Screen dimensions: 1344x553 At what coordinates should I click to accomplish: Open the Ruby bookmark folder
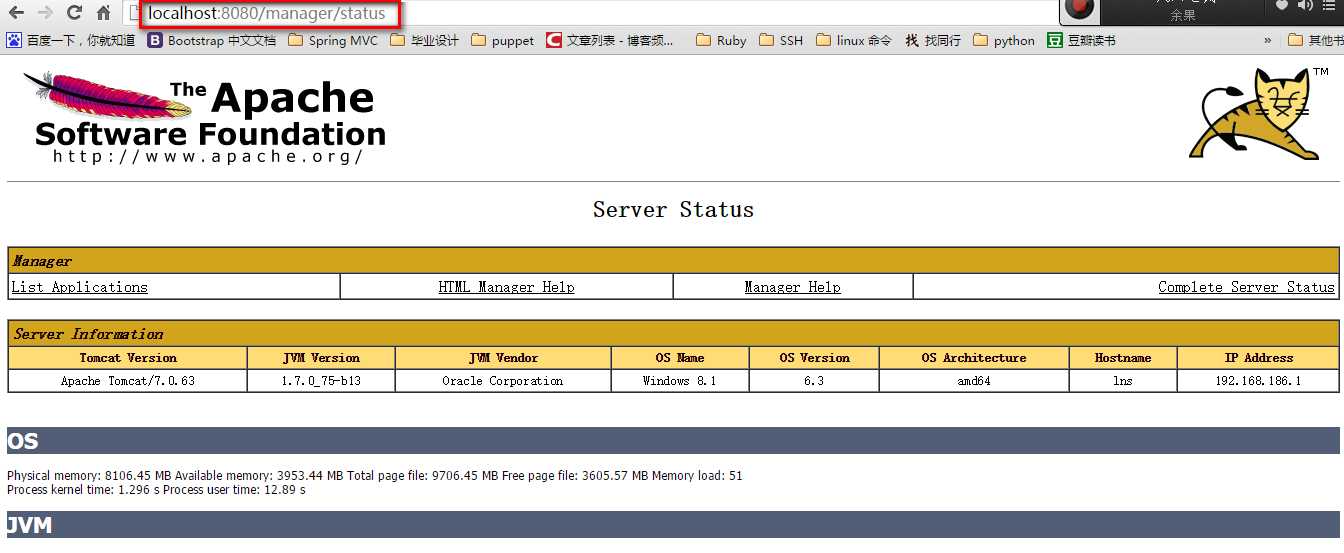(721, 41)
